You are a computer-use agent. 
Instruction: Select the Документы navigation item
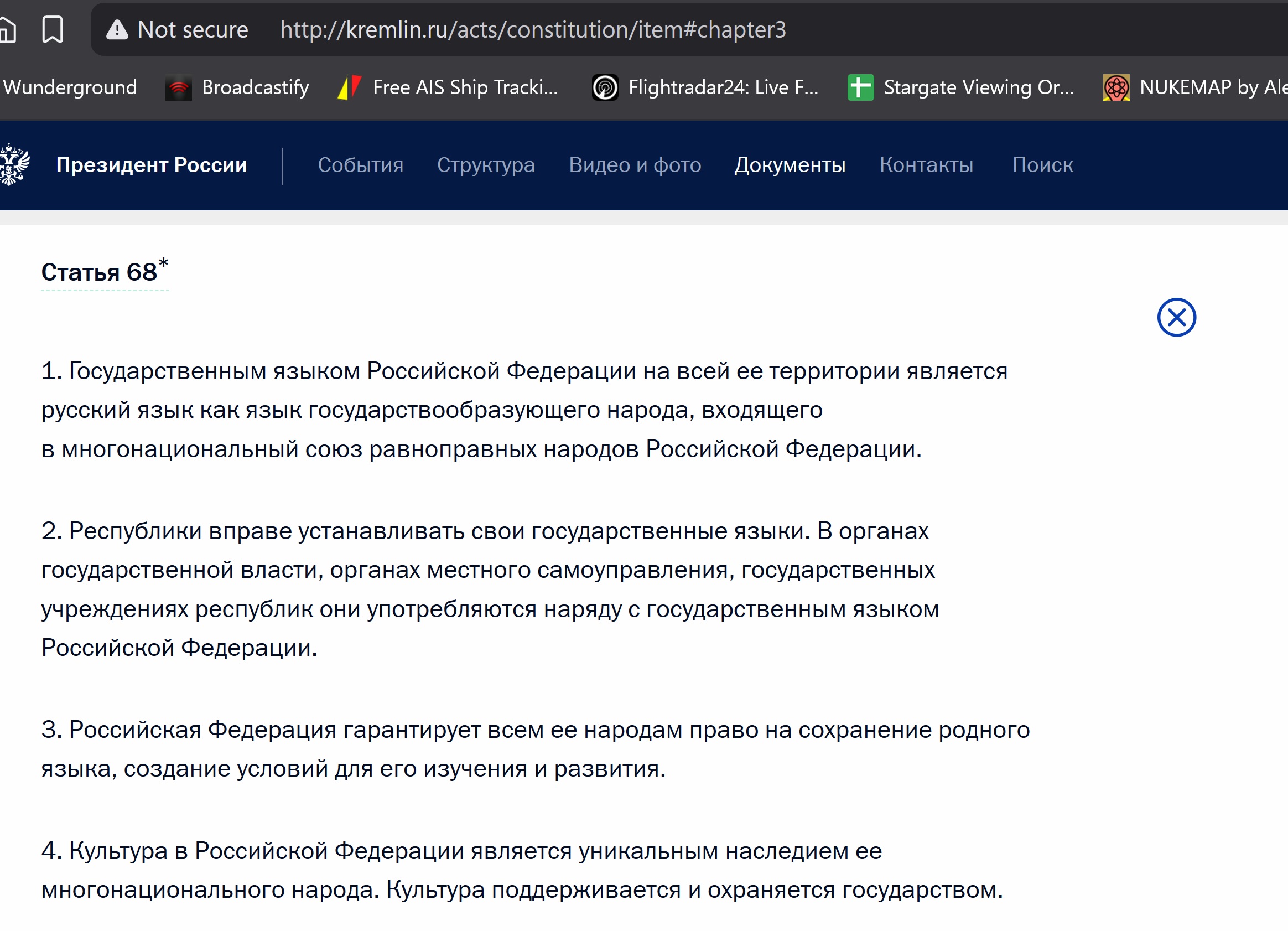click(790, 165)
